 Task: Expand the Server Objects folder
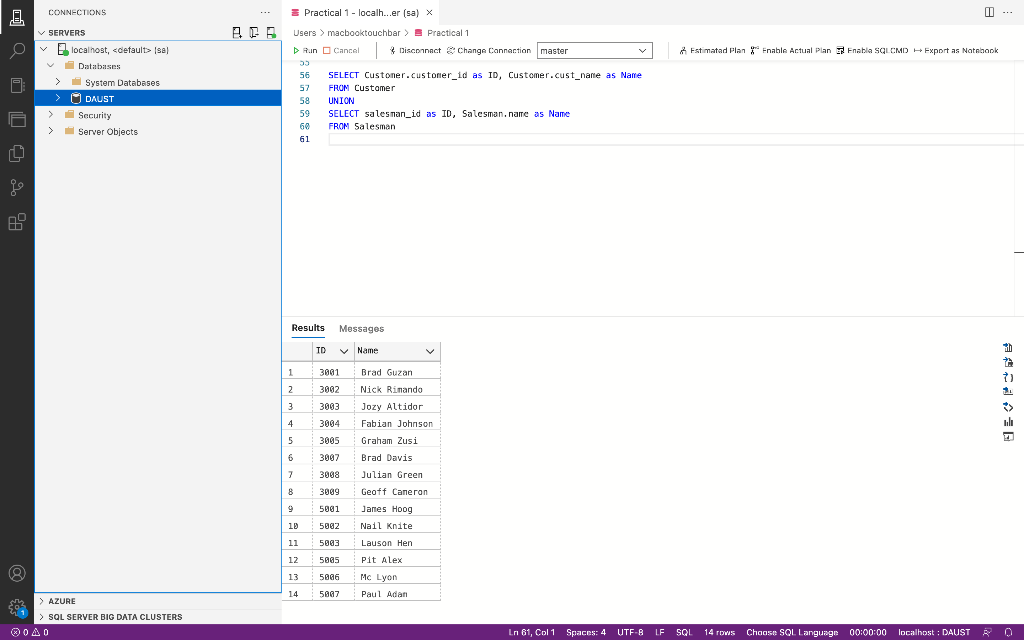click(51, 131)
